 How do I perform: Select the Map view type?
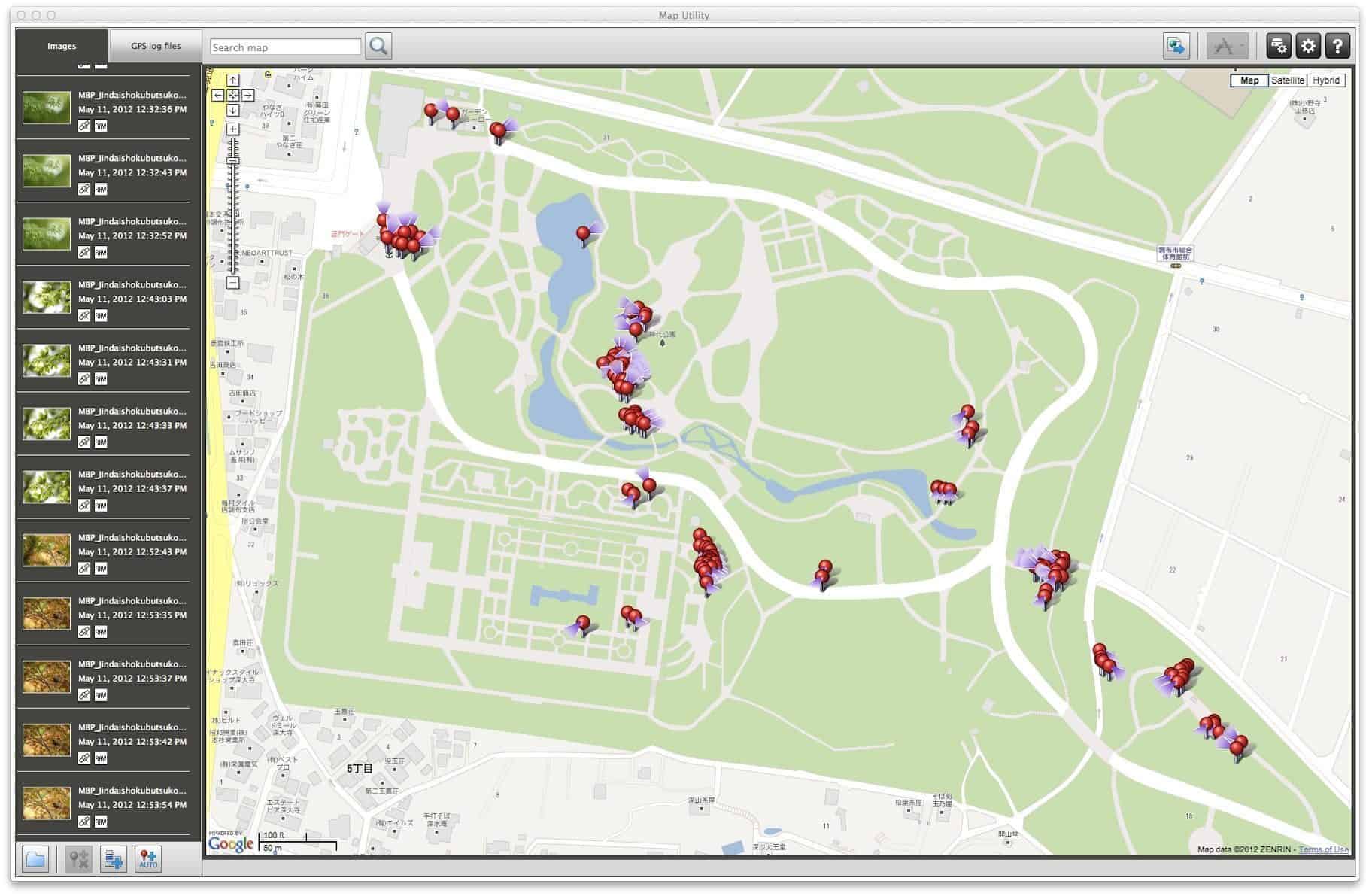click(1249, 80)
